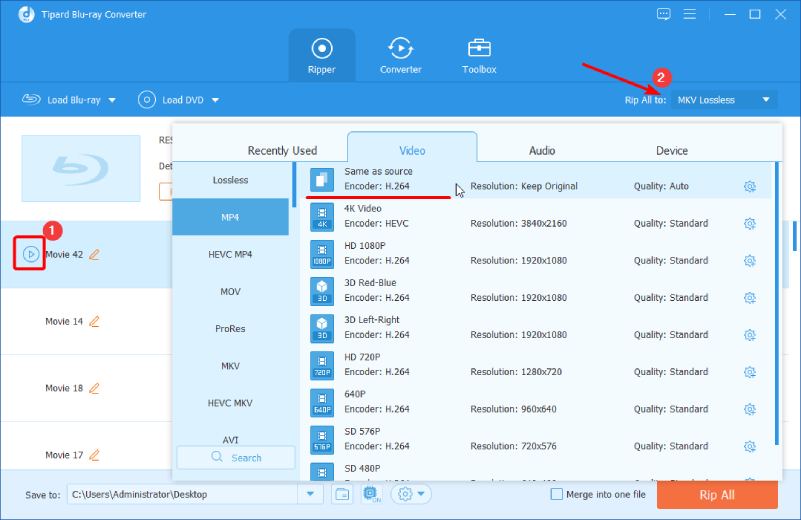Screen dimensions: 801x520
Task: Select the Device format tab
Action: tap(672, 151)
